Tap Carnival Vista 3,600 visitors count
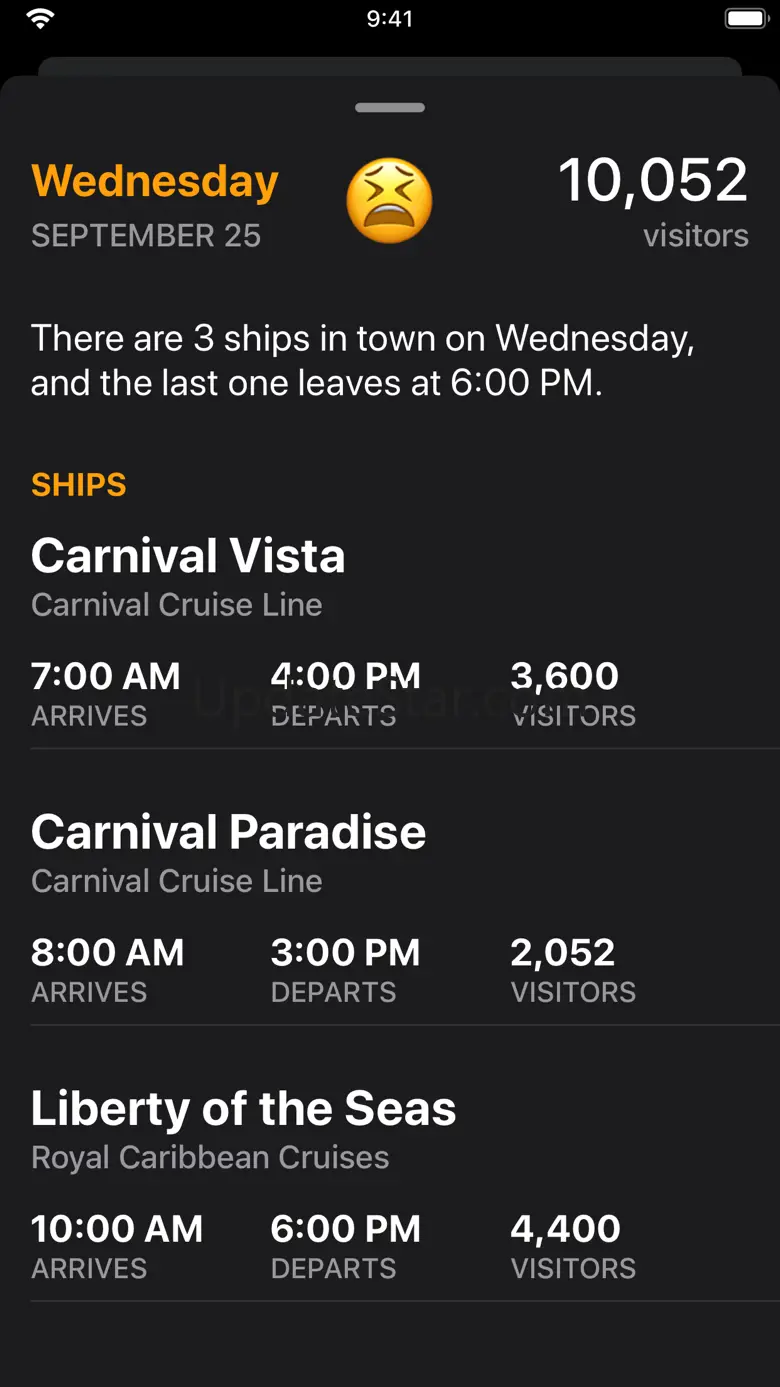This screenshot has height=1387, width=780. tap(565, 677)
